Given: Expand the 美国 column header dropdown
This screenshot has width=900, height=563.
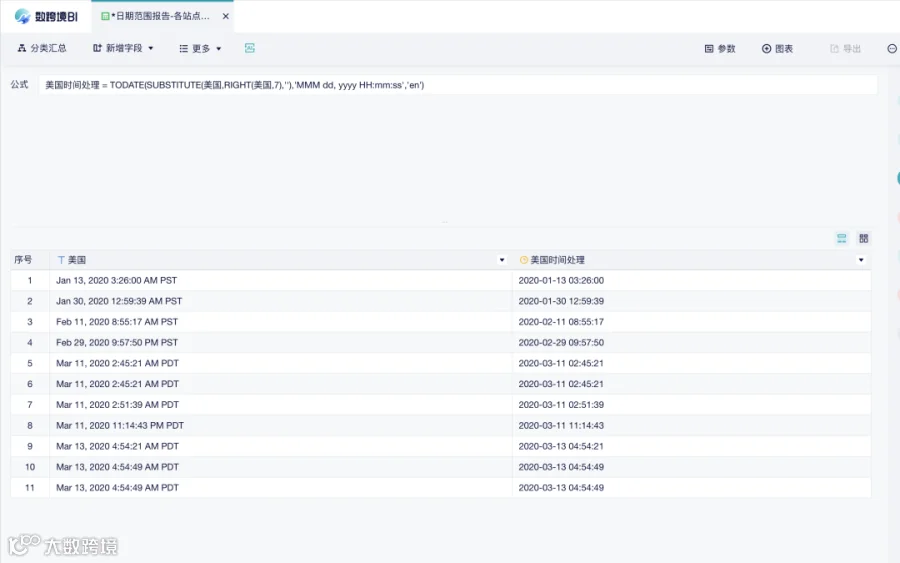Looking at the screenshot, I should [502, 260].
